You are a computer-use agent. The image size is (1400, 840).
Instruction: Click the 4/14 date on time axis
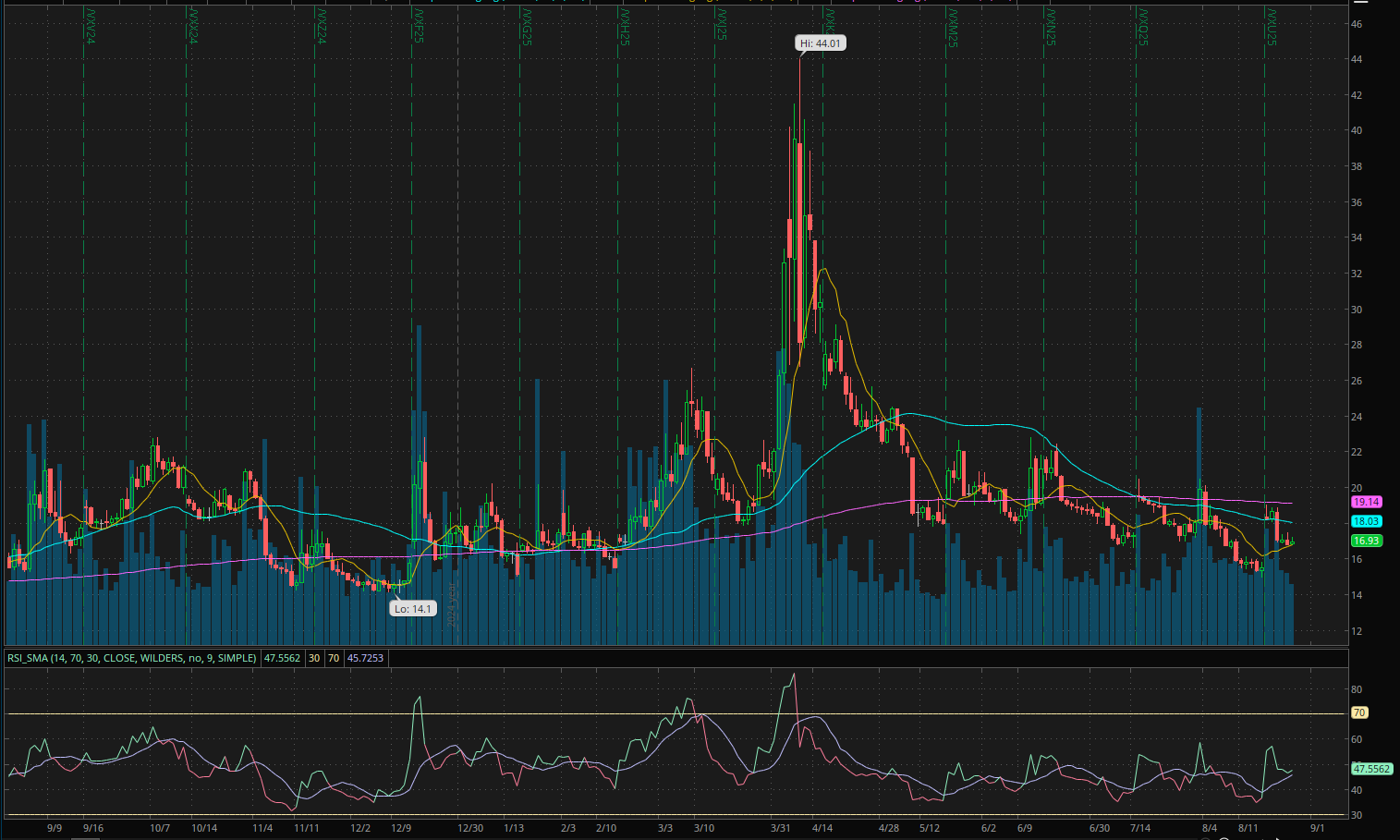(822, 828)
